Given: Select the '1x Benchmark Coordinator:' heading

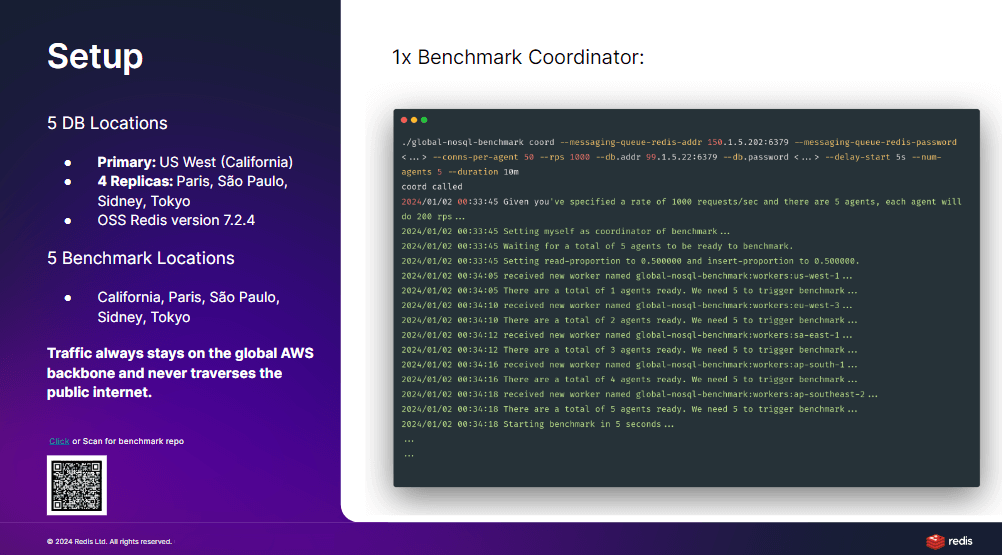Looking at the screenshot, I should coord(518,57).
